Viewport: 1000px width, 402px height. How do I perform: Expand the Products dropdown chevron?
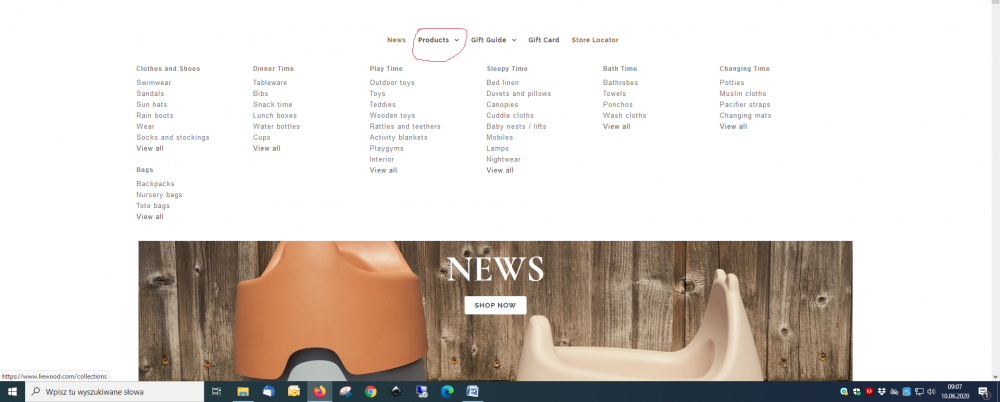click(x=457, y=40)
